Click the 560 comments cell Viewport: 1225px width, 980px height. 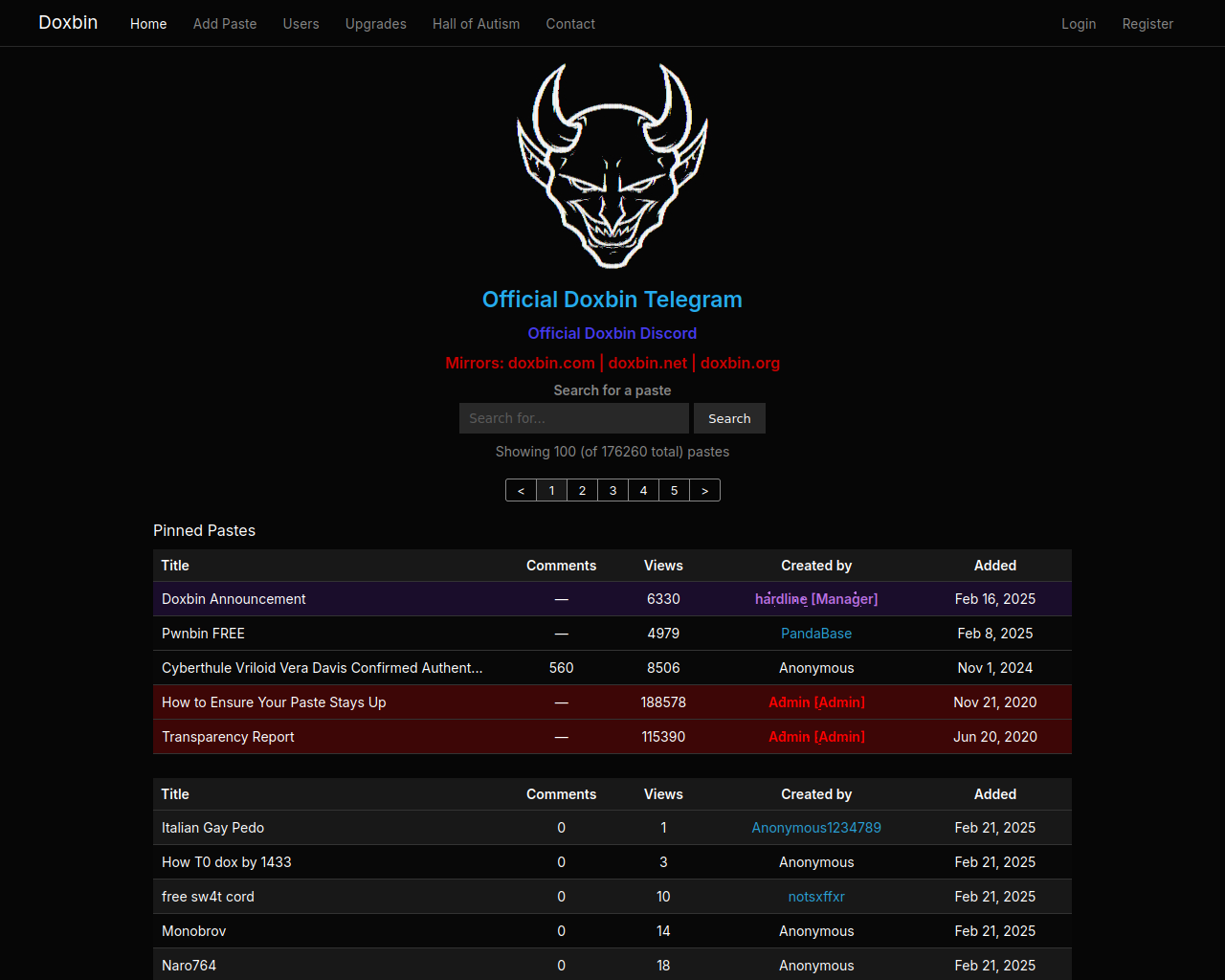point(562,668)
